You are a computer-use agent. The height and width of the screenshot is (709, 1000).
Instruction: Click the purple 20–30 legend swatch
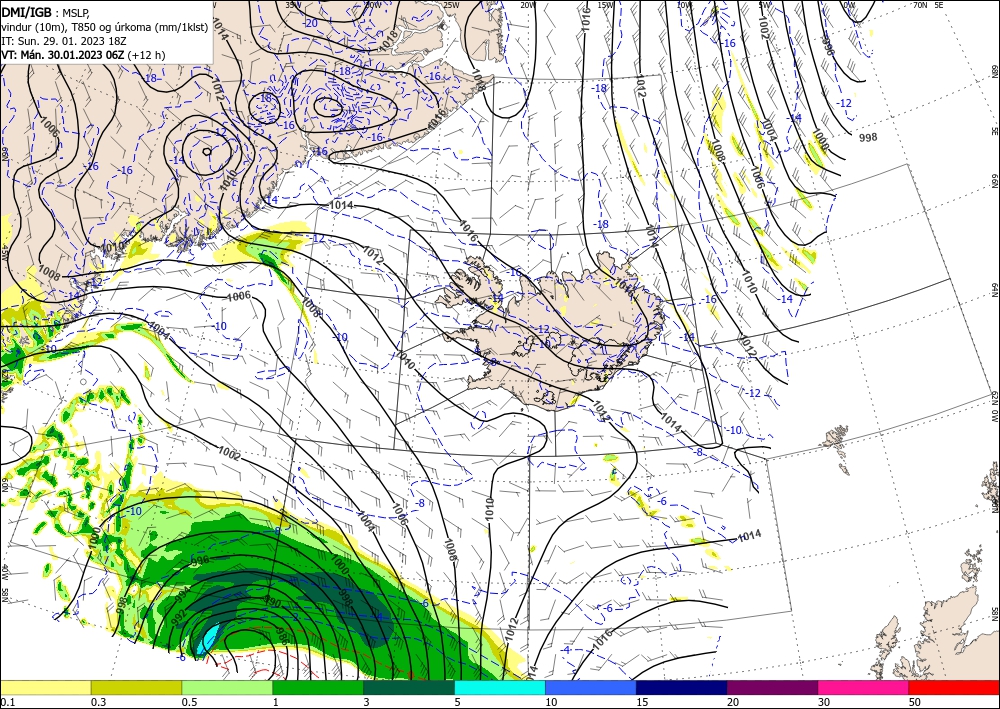click(772, 687)
